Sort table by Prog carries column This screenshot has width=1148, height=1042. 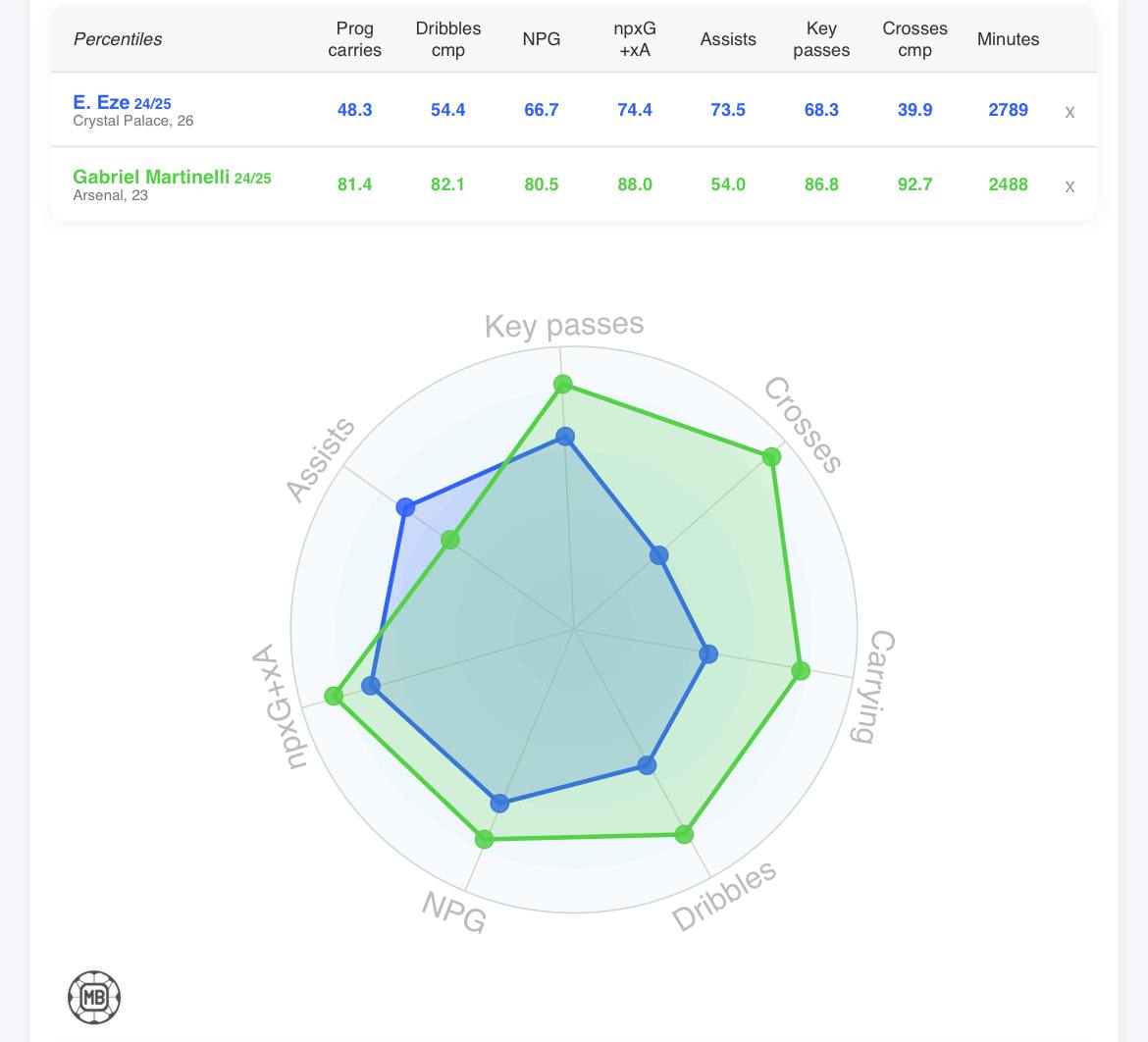point(354,39)
